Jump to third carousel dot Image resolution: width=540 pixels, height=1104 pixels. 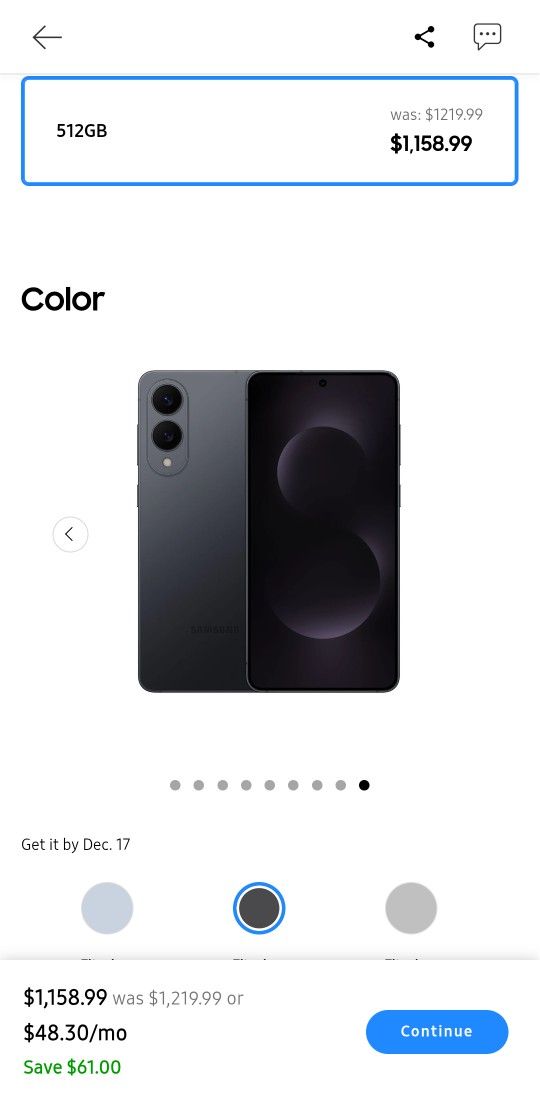click(222, 785)
